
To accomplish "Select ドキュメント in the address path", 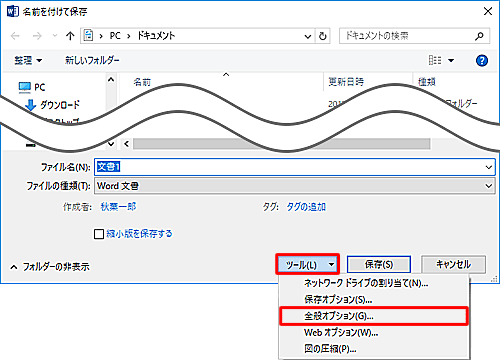I will [156, 35].
